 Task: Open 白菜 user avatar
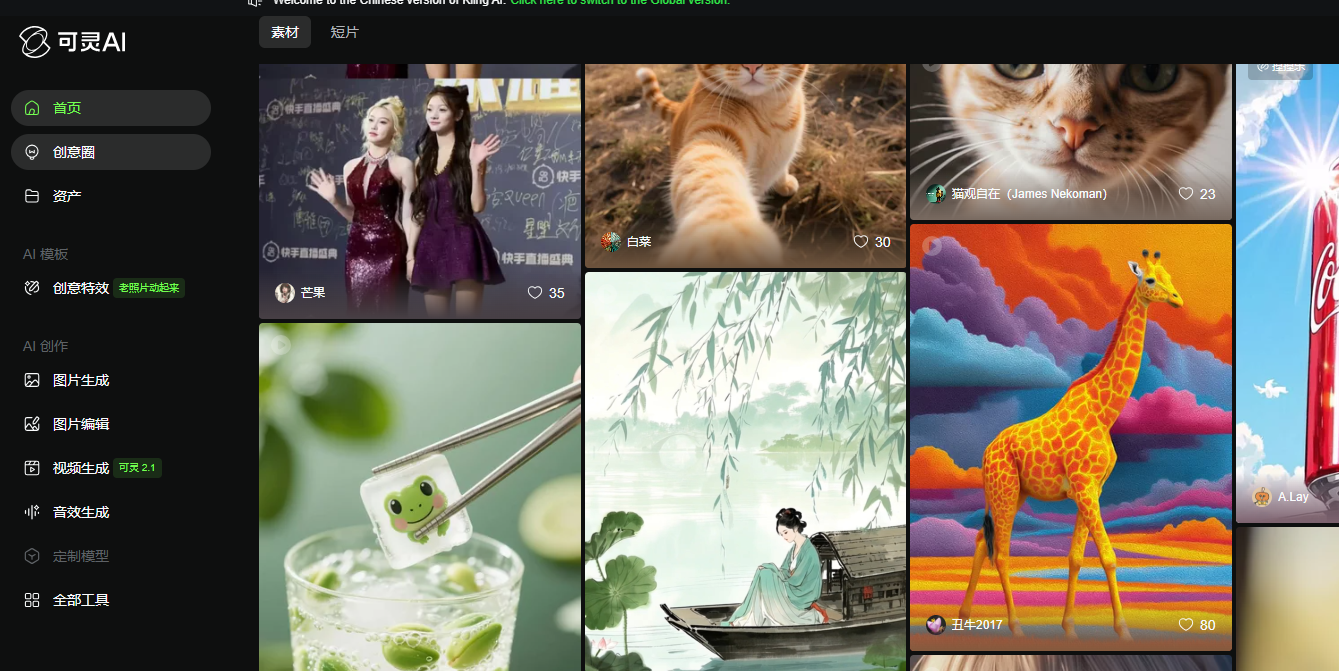pos(611,242)
